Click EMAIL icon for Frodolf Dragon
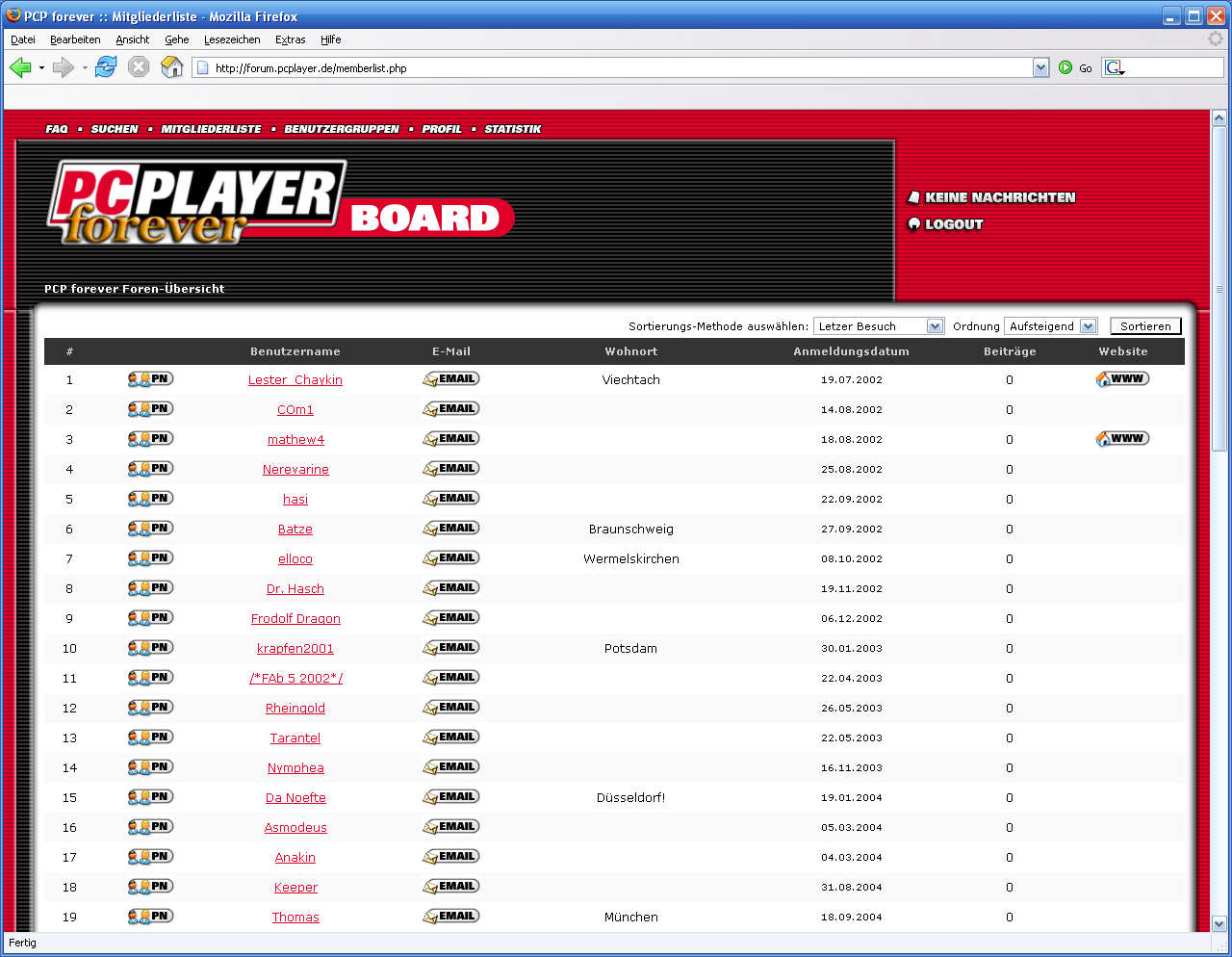Screen dimensions: 1232x957 [x=451, y=618]
